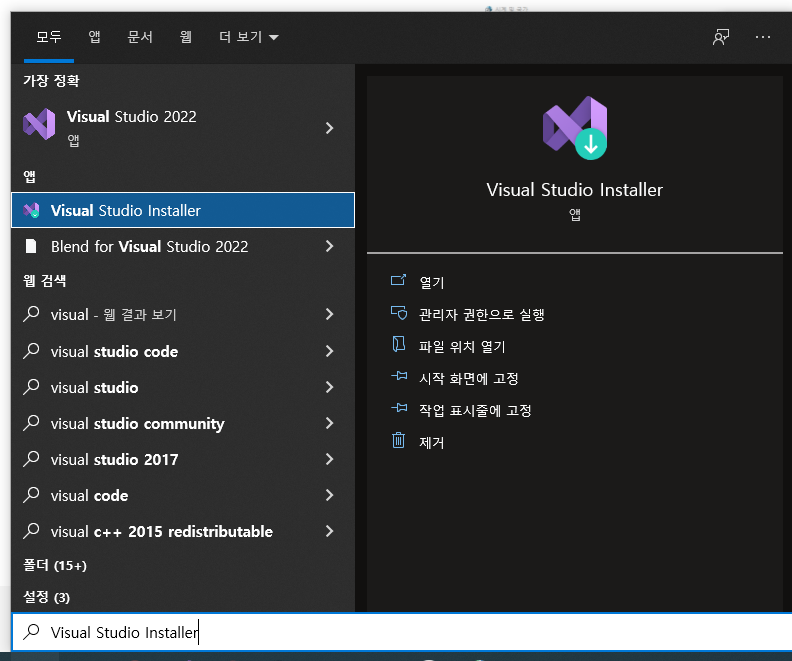Click magnifier icon beside 'visual studio code'
The image size is (792, 661).
pyautogui.click(x=31, y=350)
